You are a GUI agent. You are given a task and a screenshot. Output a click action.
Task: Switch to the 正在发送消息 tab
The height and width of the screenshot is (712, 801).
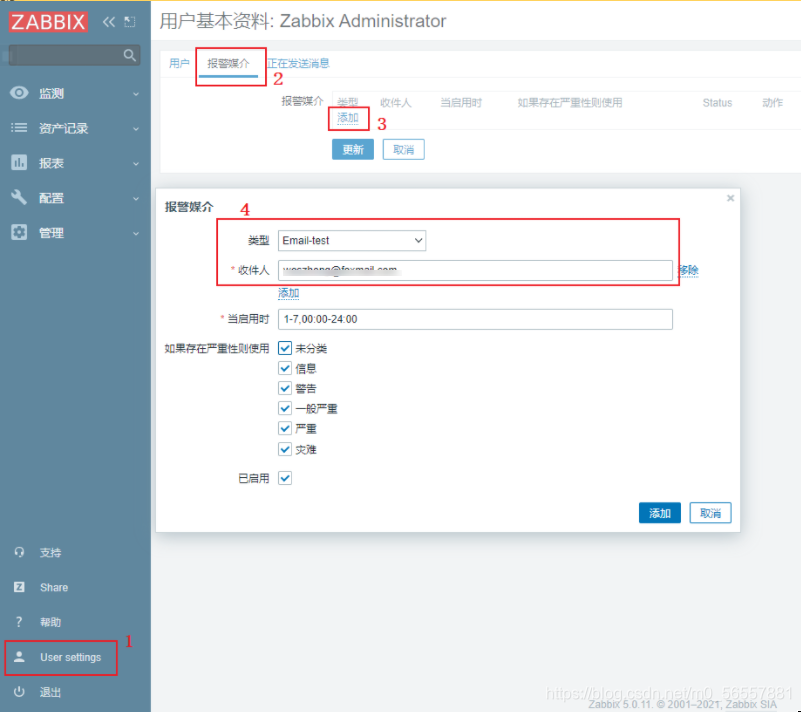(x=296, y=62)
